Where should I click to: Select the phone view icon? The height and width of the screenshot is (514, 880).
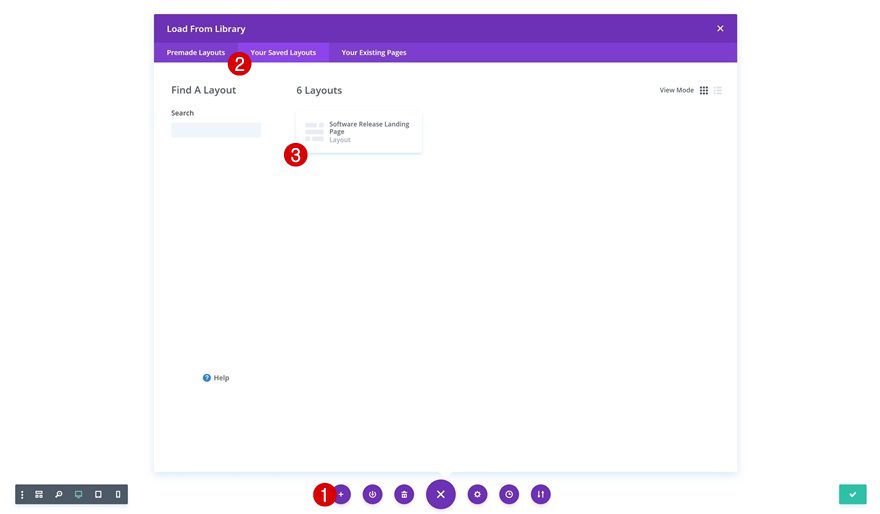[x=118, y=494]
